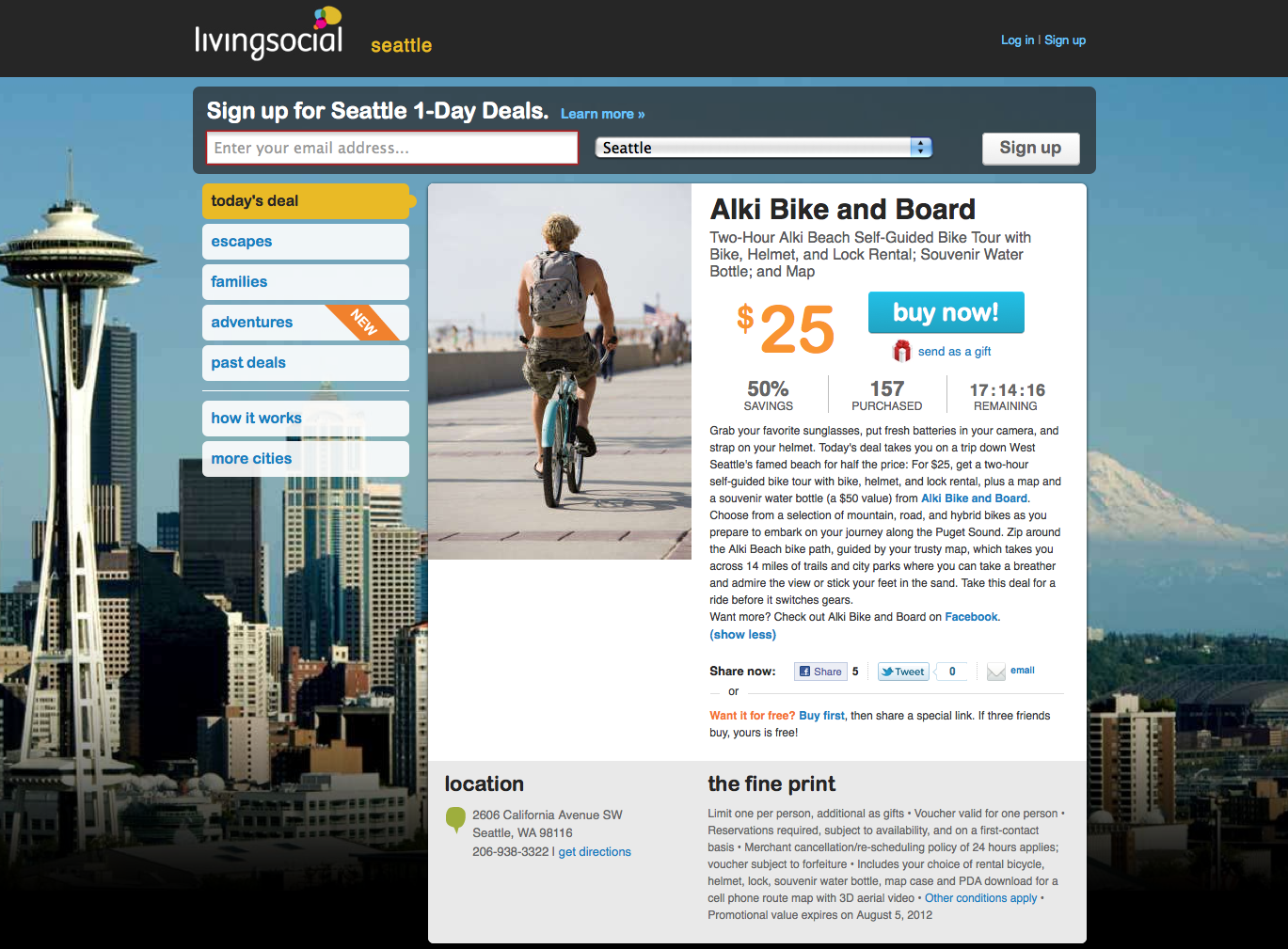Open the adventures section marked NEW

coord(306,323)
